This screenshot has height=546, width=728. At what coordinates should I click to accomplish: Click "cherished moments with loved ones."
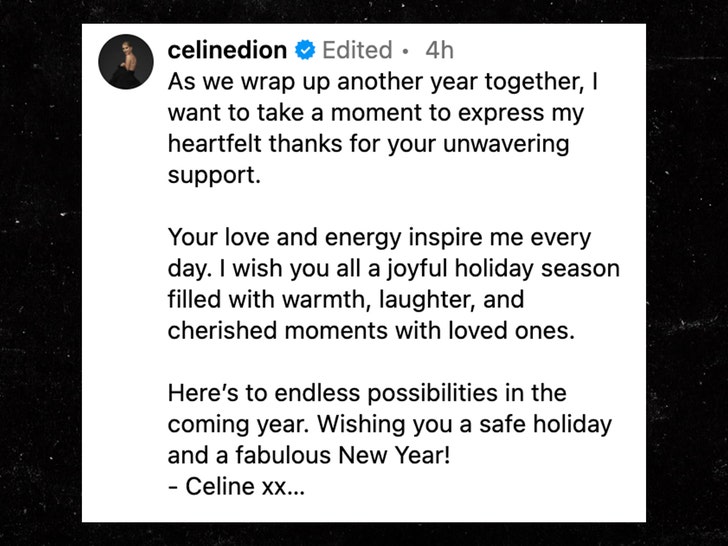pyautogui.click(x=372, y=332)
